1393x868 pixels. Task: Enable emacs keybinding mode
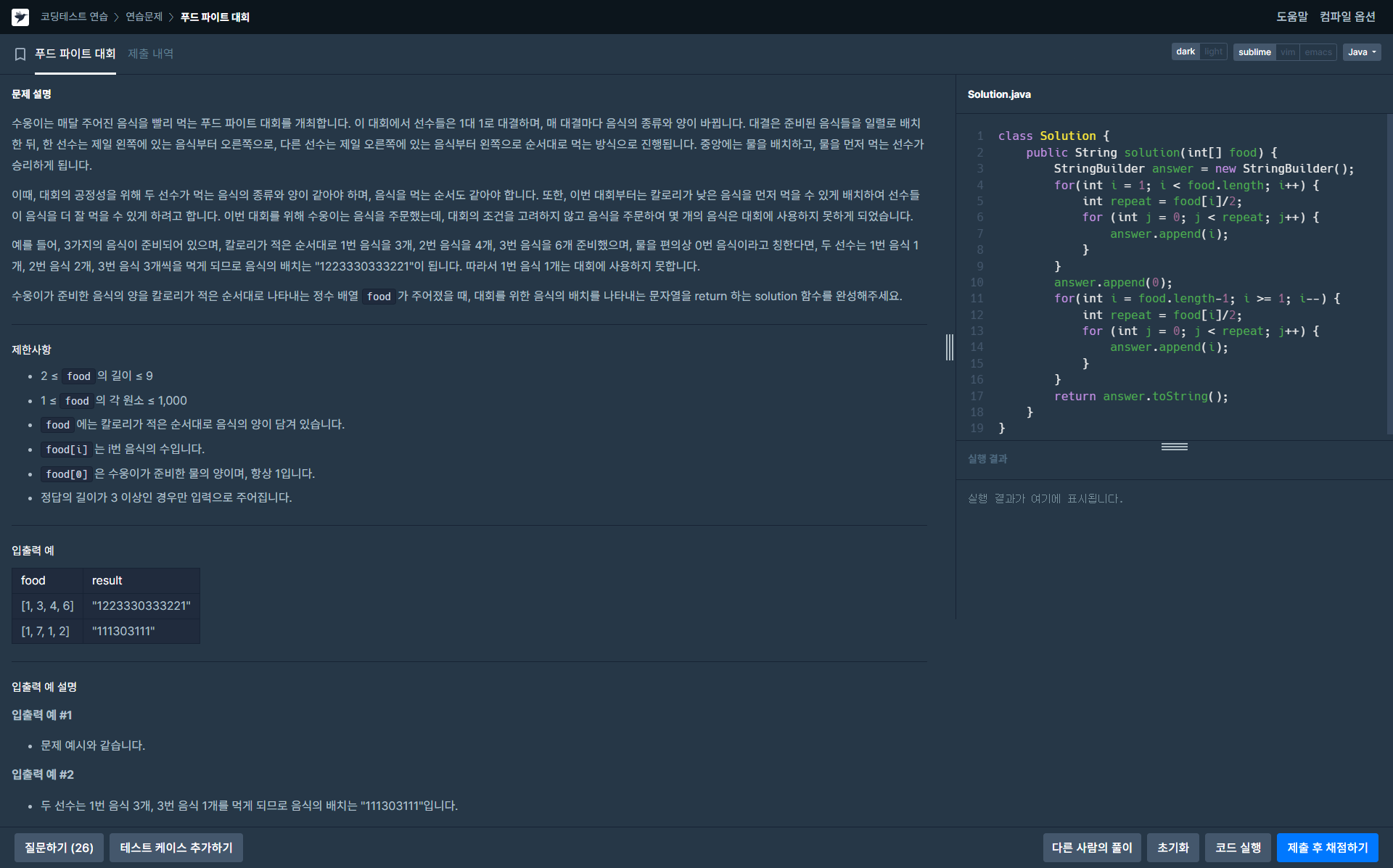[x=1318, y=52]
